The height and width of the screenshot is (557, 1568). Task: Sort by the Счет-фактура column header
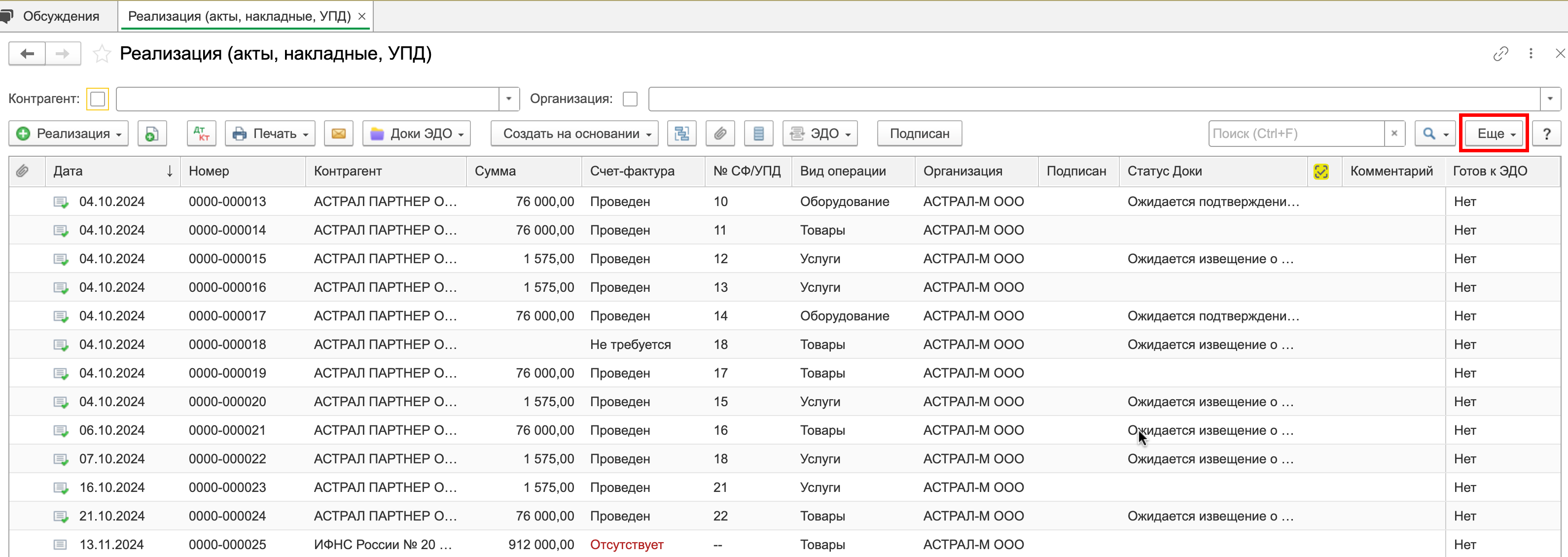pyautogui.click(x=643, y=171)
